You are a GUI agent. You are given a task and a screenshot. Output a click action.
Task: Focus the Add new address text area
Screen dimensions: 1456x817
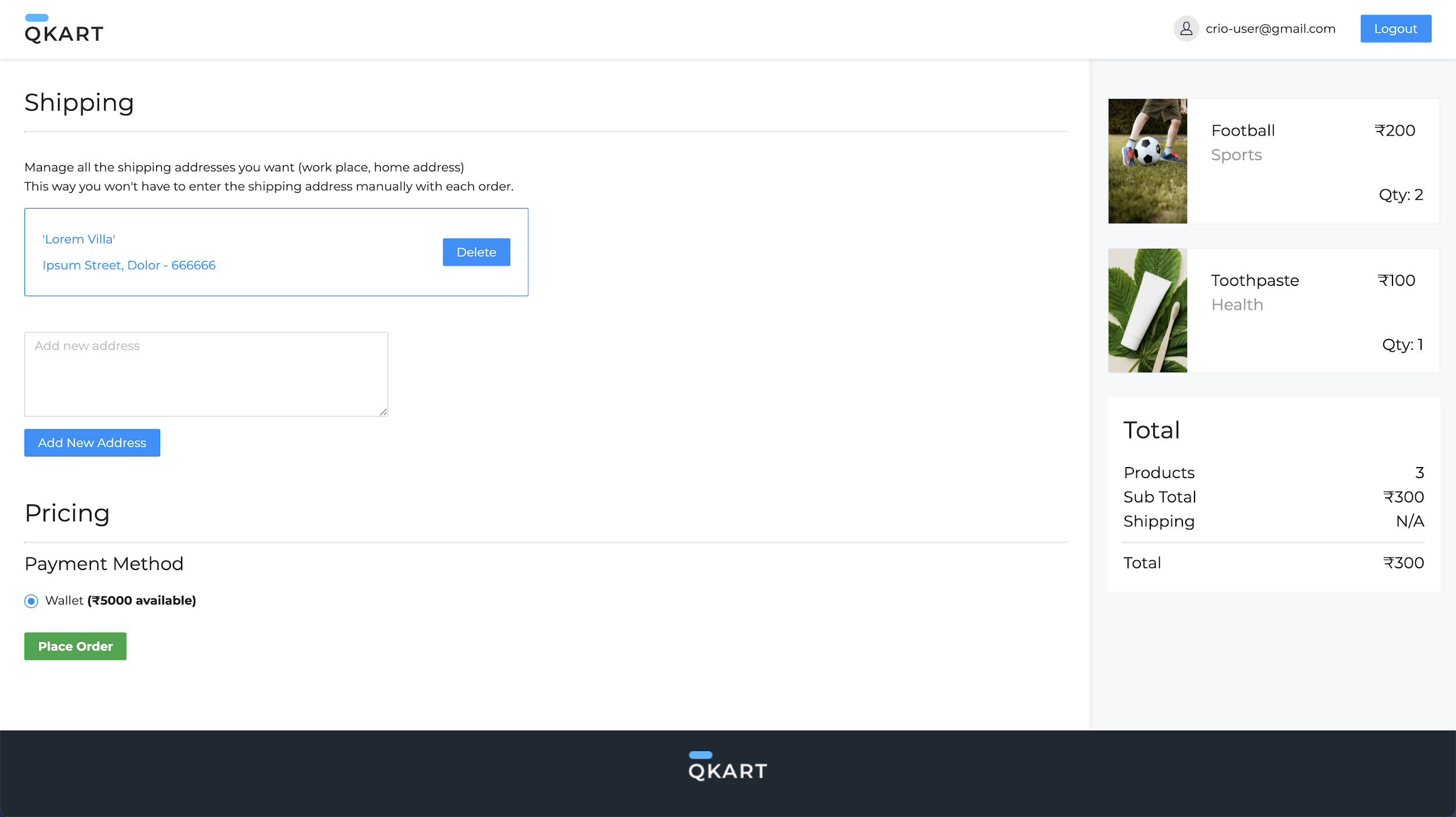point(206,374)
